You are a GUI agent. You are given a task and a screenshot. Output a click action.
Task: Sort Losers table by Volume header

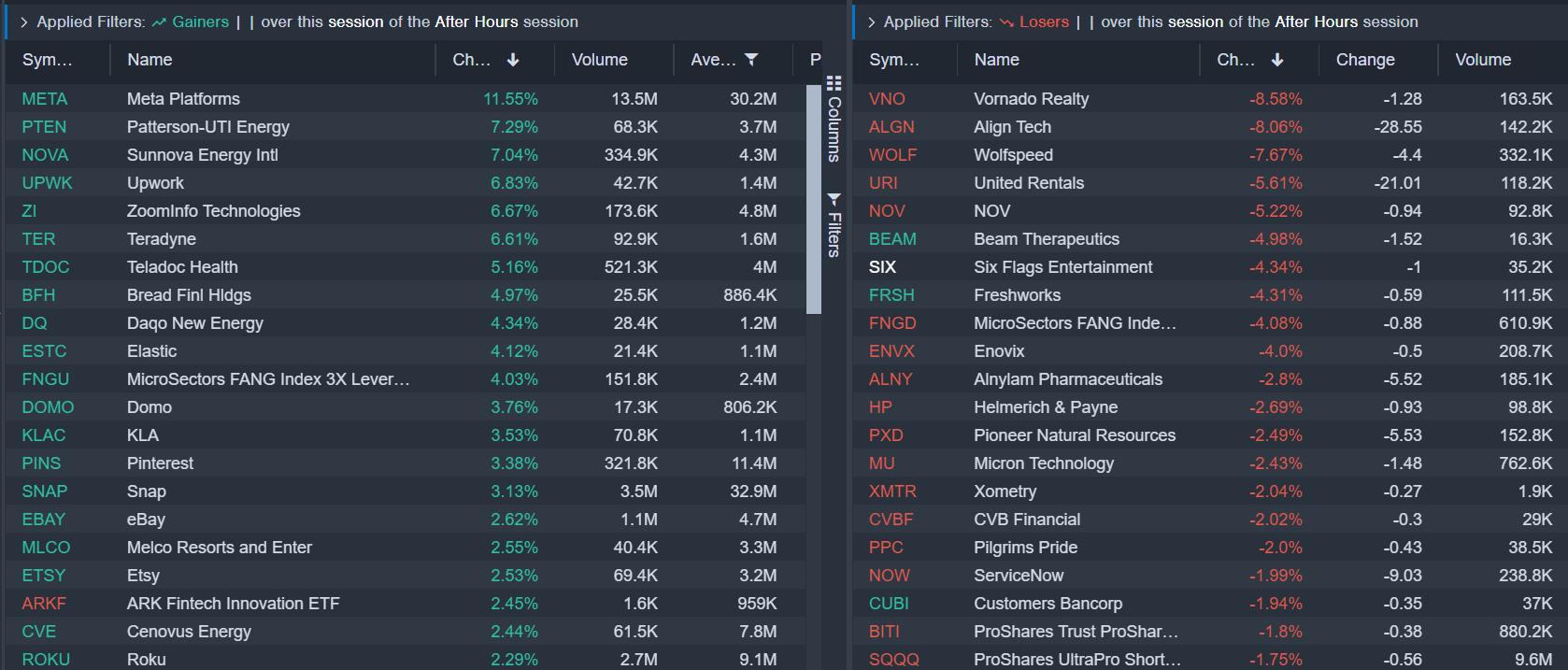[1483, 60]
